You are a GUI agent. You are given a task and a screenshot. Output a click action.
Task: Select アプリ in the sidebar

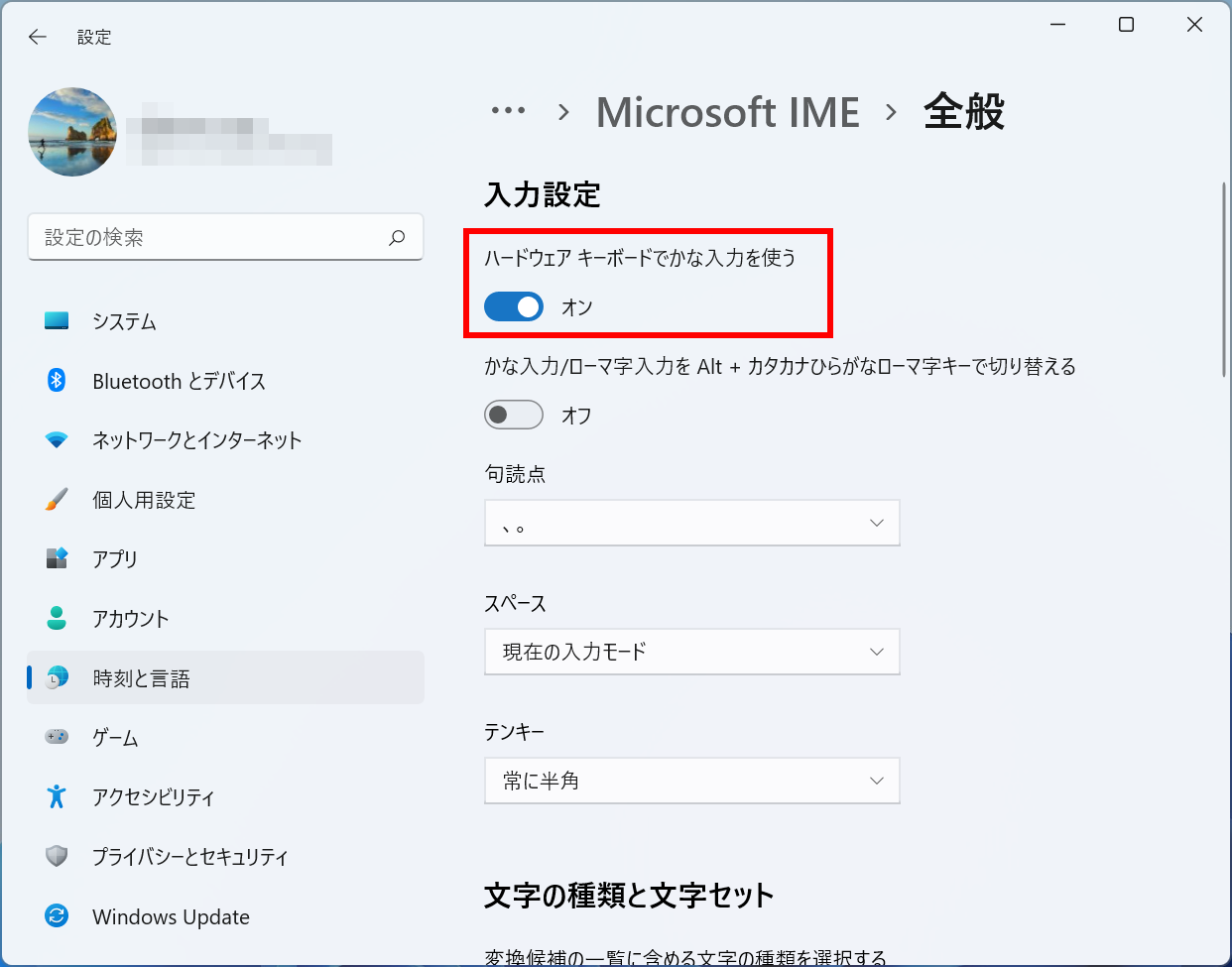(115, 559)
